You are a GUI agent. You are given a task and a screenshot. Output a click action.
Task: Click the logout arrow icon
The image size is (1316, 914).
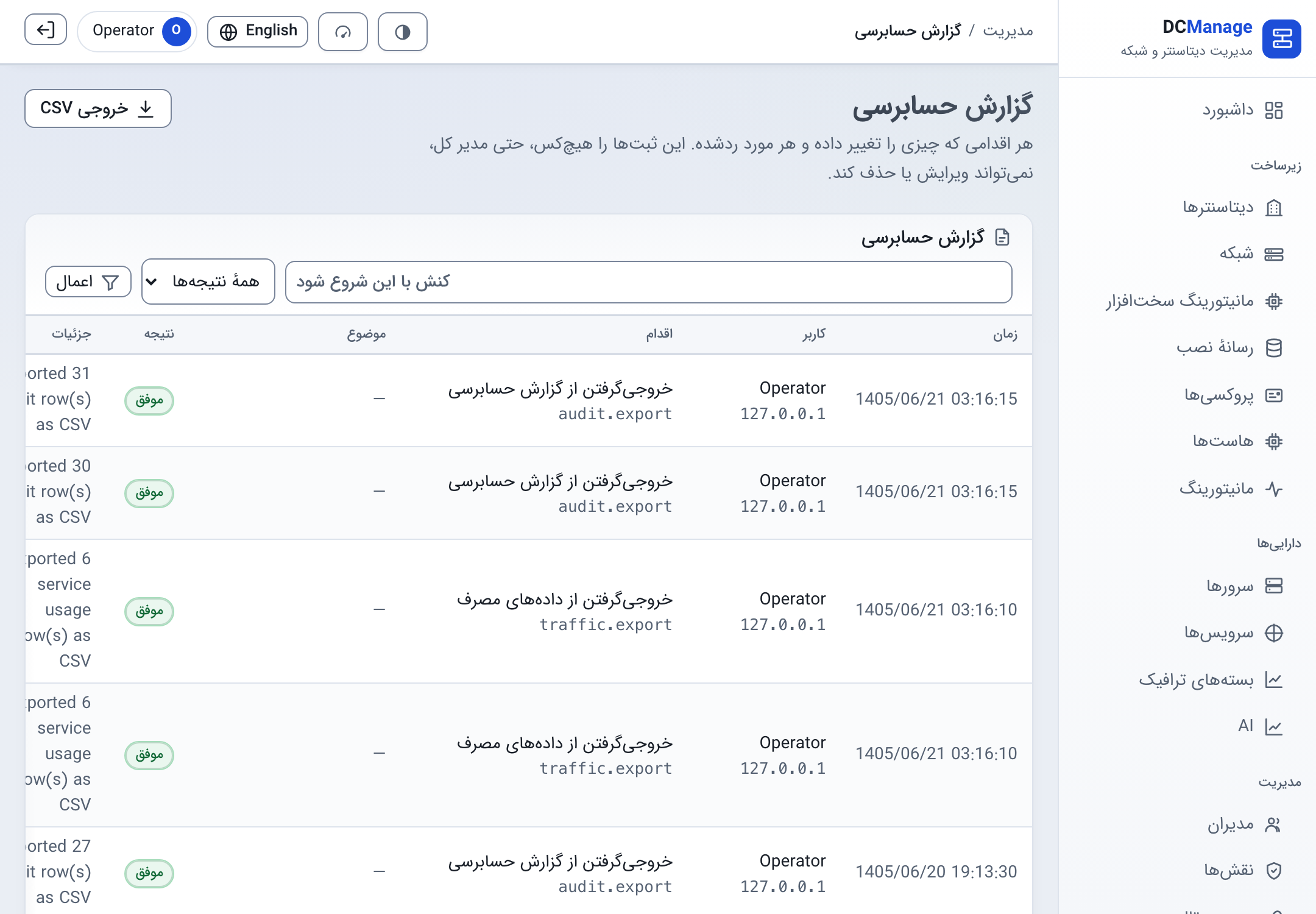46,30
